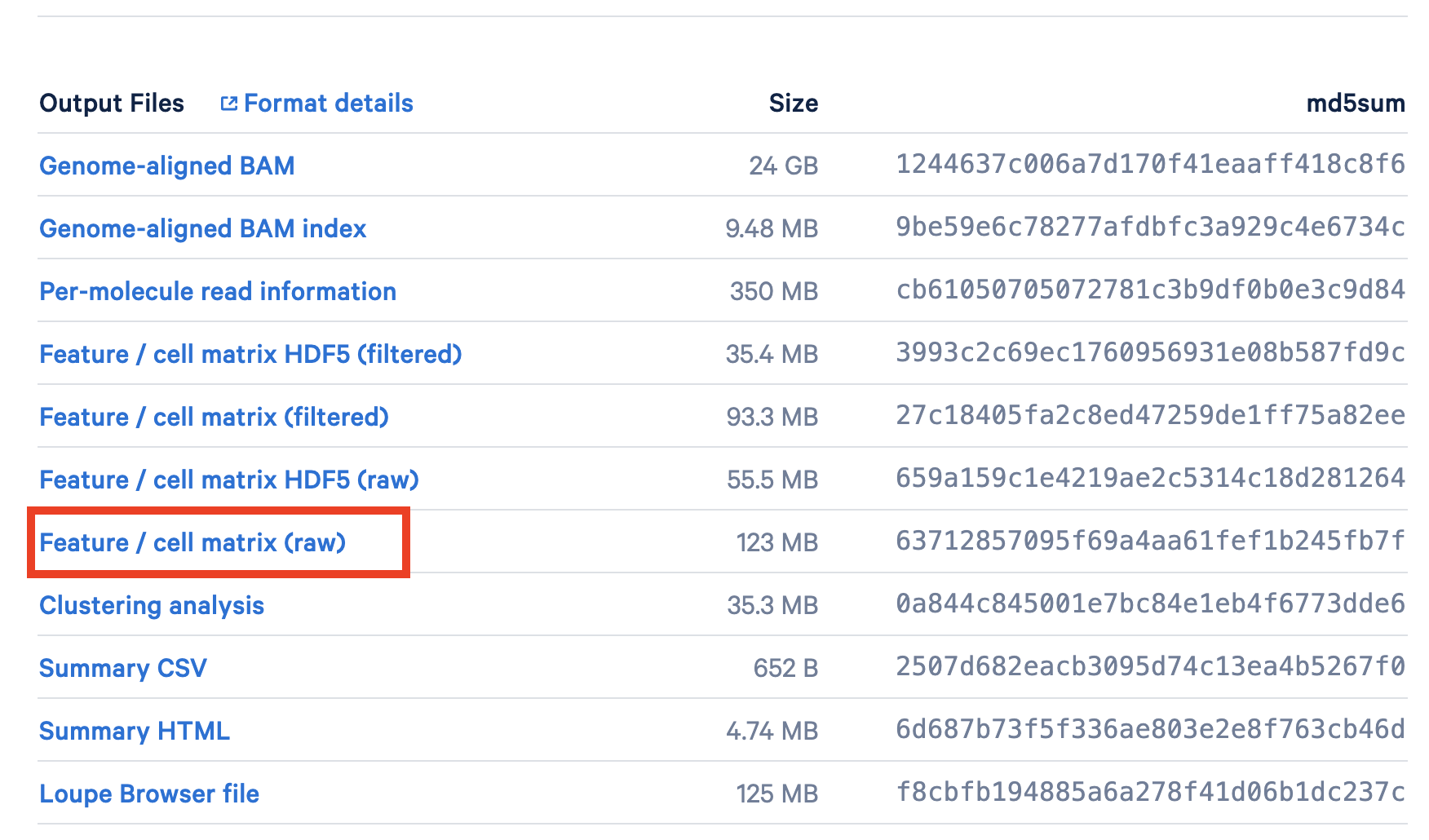This screenshot has width=1429, height=840.
Task: Download Feature / cell matrix HDF5 (filtered)
Action: pyautogui.click(x=250, y=354)
